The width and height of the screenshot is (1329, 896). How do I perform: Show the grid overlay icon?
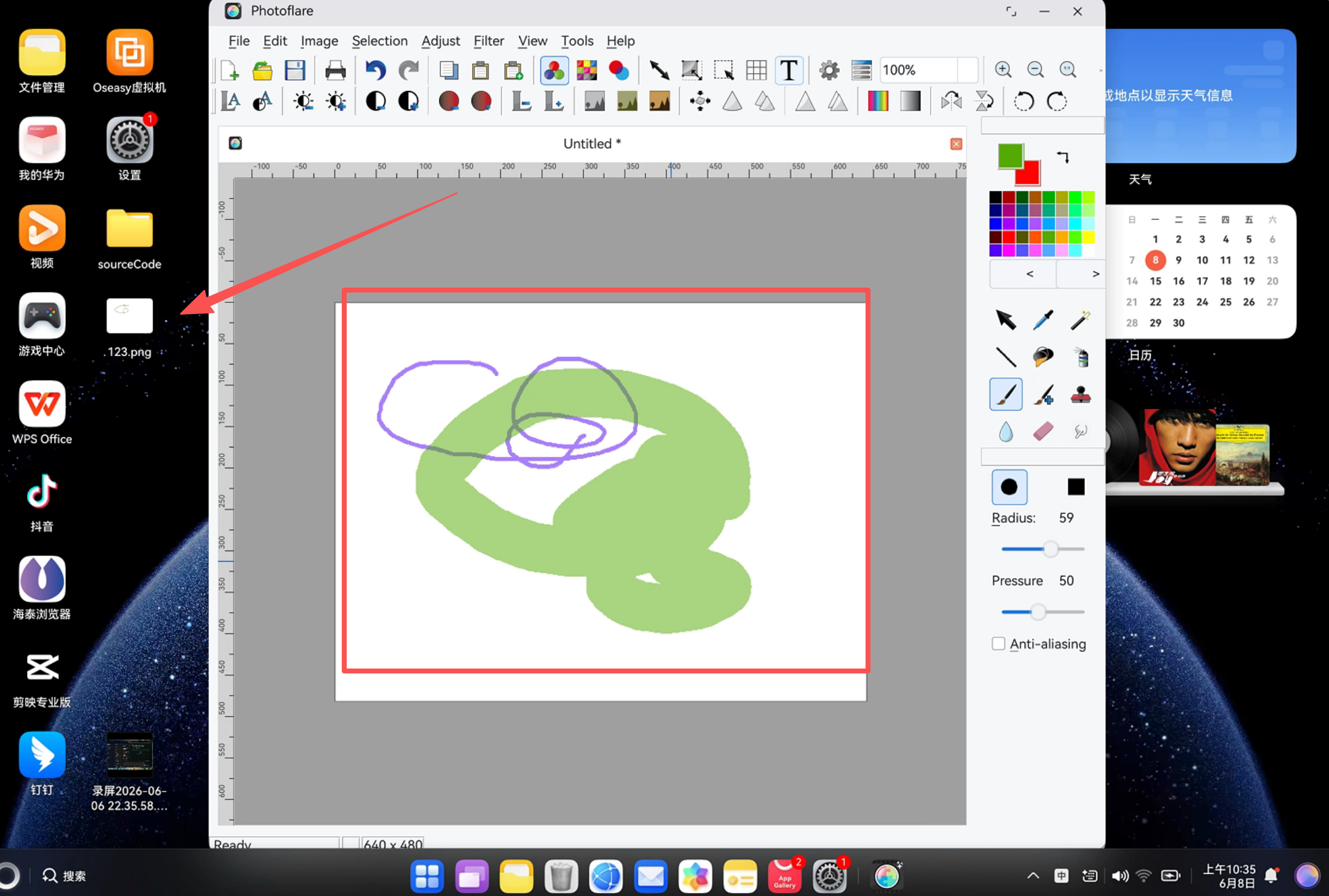pos(756,71)
